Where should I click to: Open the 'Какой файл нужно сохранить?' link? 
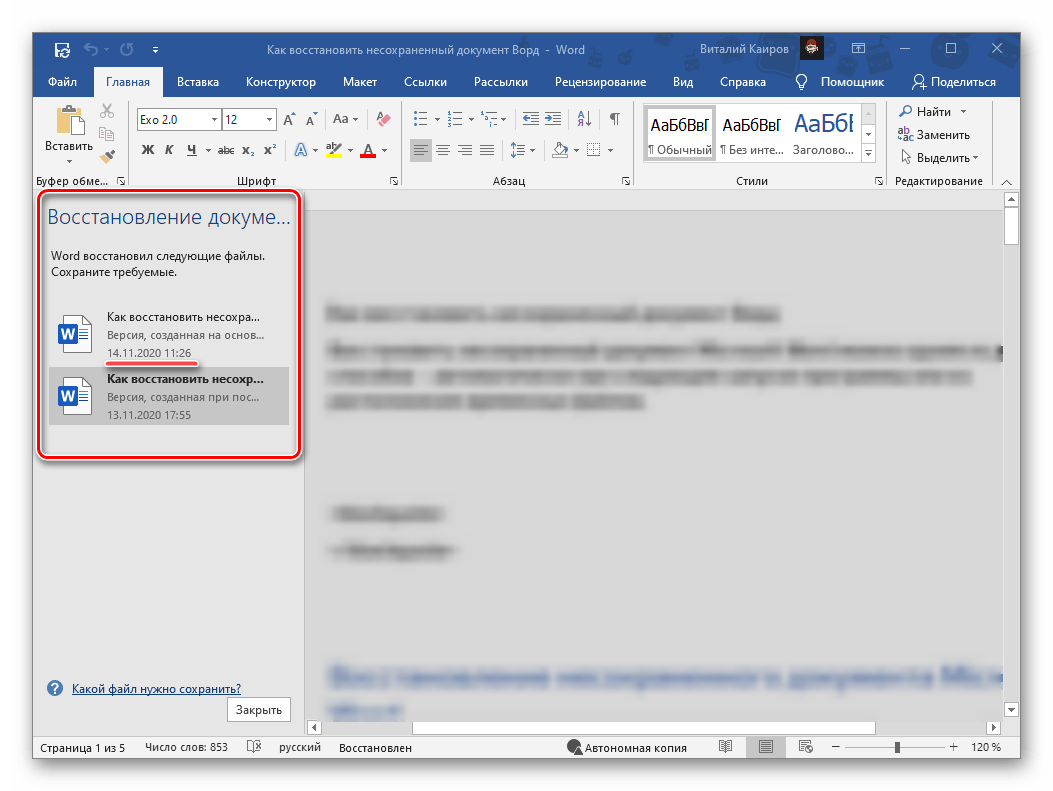coord(156,689)
